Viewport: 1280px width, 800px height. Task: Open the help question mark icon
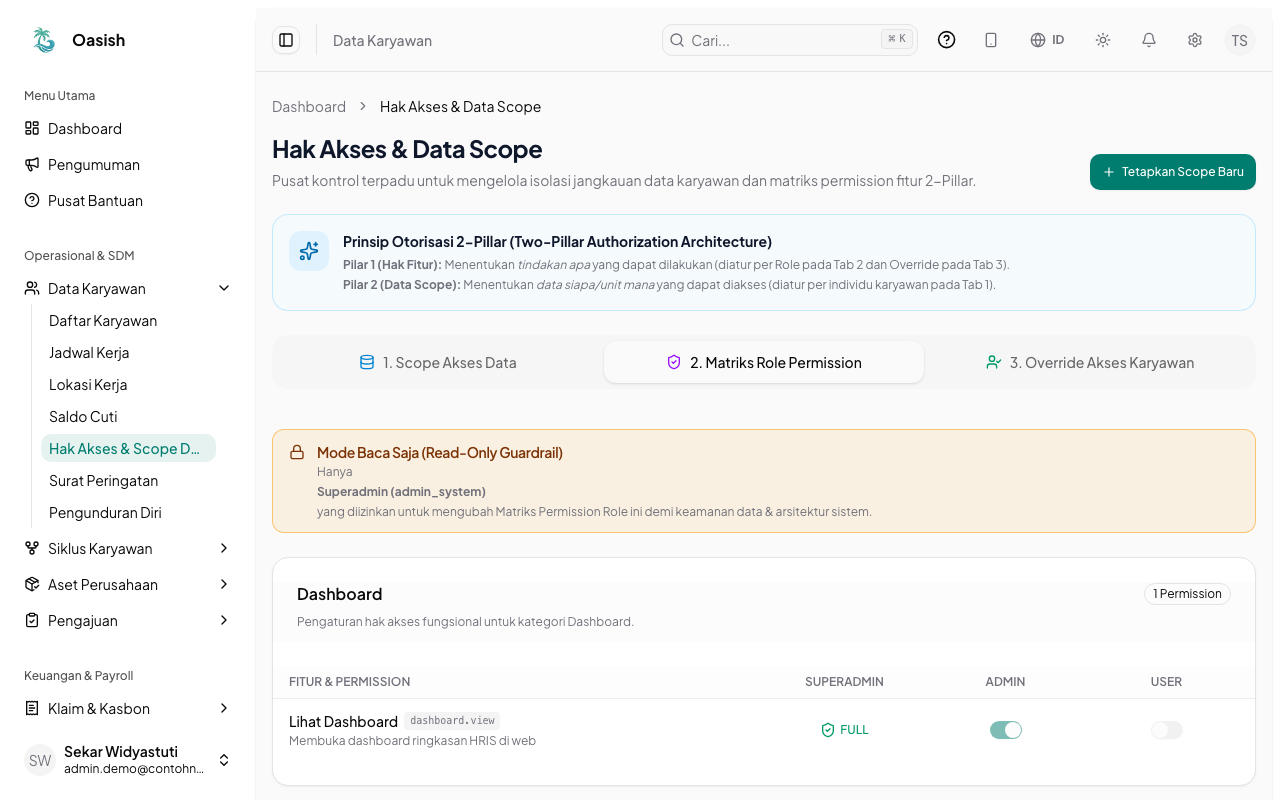click(x=946, y=40)
